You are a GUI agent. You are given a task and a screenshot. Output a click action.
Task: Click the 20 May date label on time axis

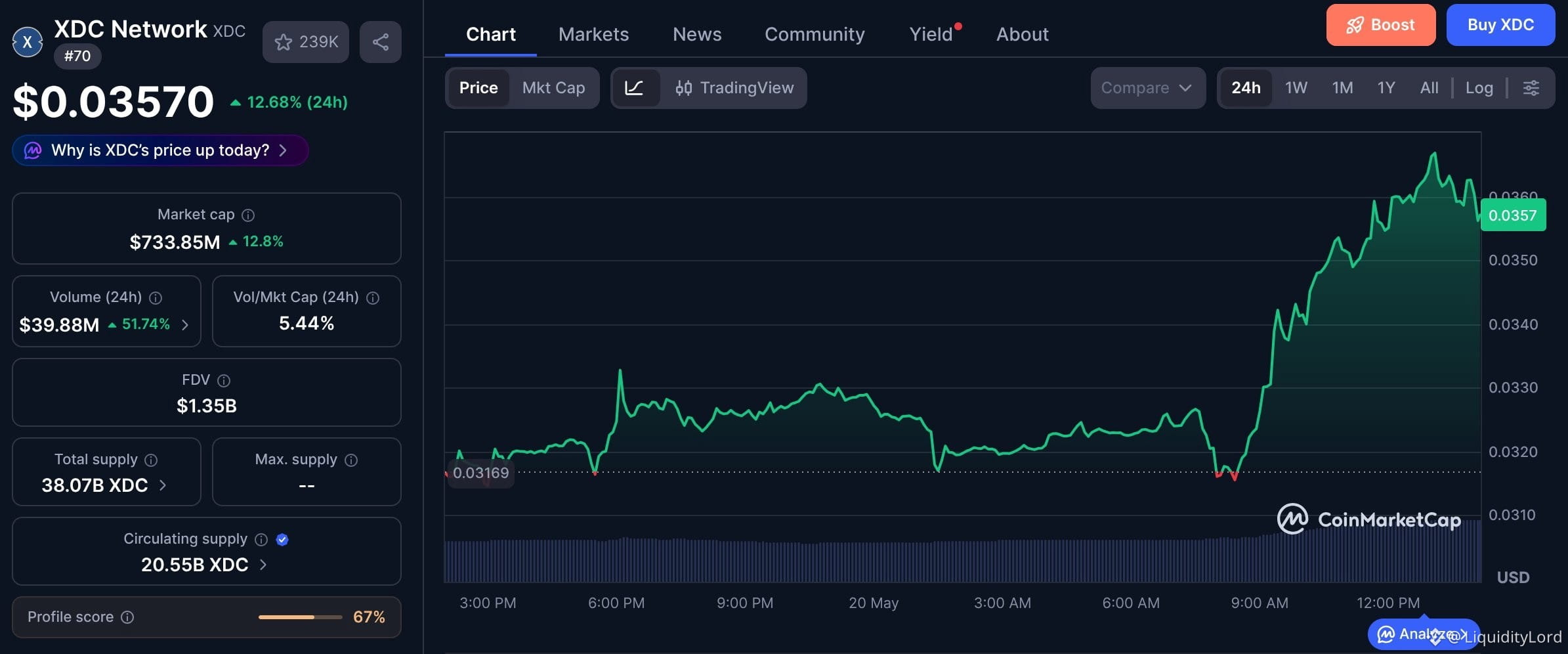[x=874, y=603]
